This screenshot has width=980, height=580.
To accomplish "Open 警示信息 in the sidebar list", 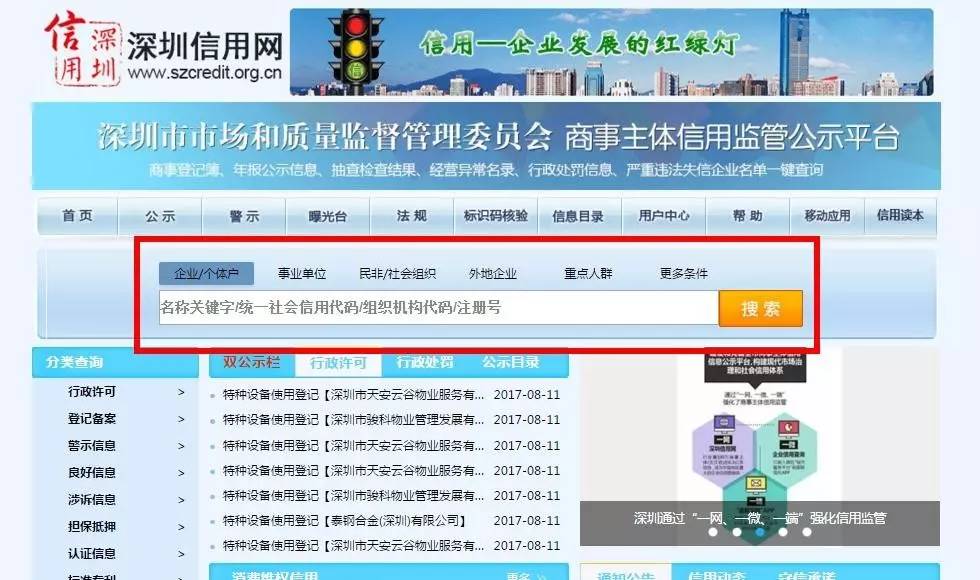I will 92,446.
